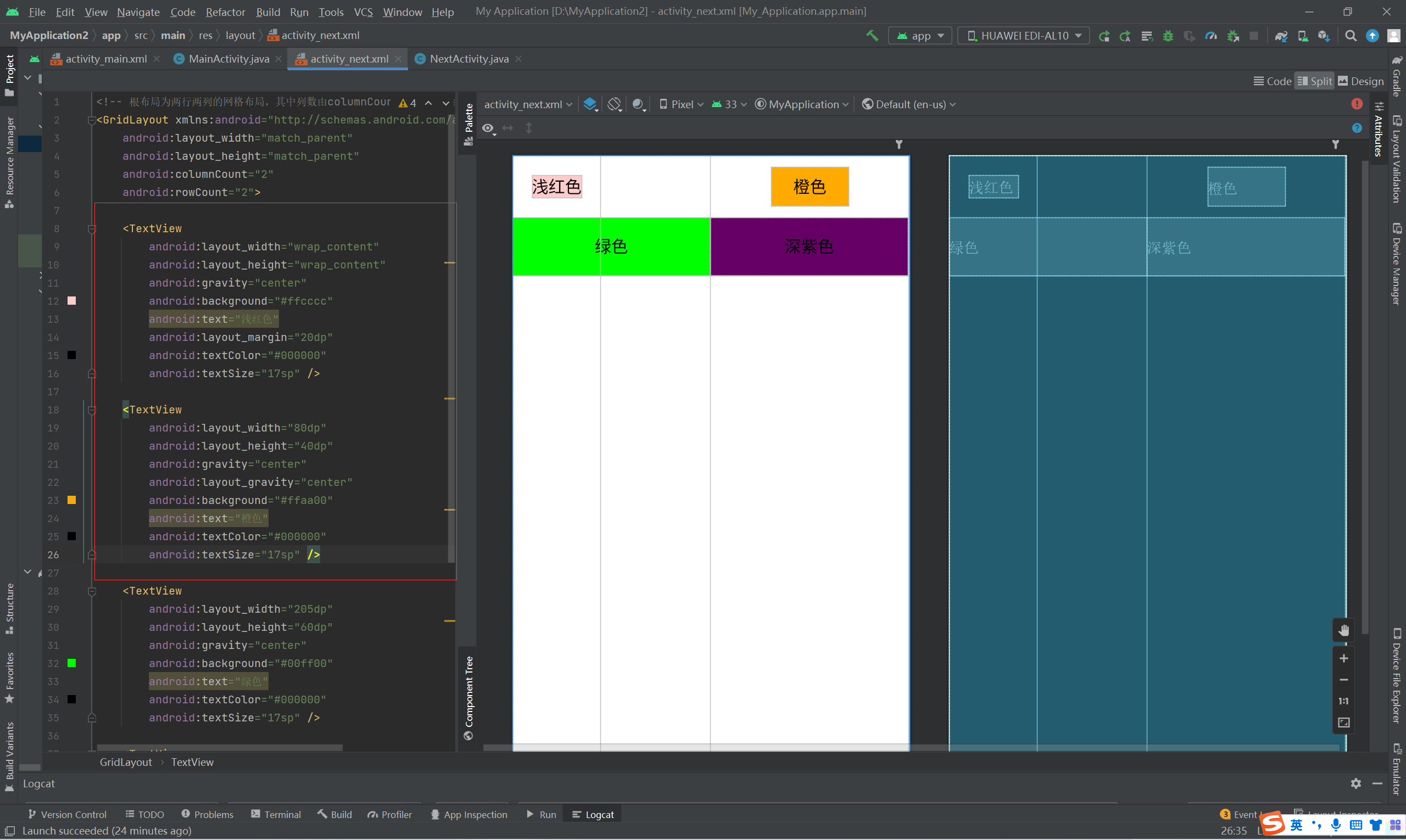The width and height of the screenshot is (1406, 840).
Task: Open the HUAWEI EDI-AL10 device dropdown
Action: pos(1023,36)
